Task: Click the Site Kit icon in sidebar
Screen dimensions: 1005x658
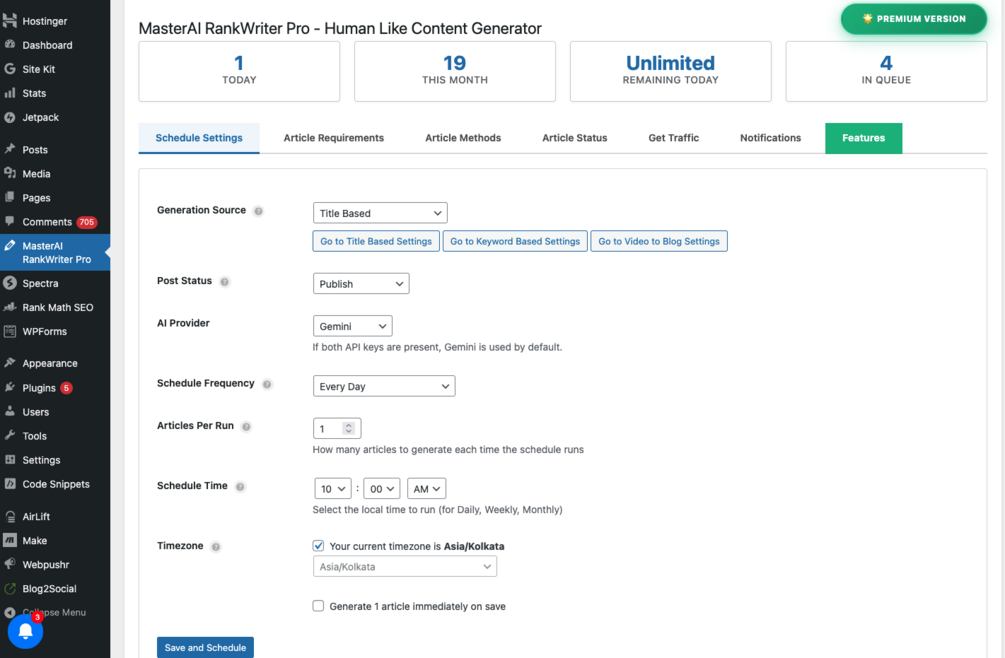Action: tap(10, 69)
